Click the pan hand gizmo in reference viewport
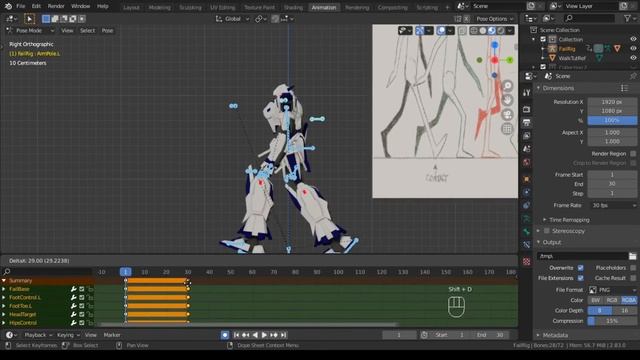This screenshot has height=360, width=640. point(507,100)
